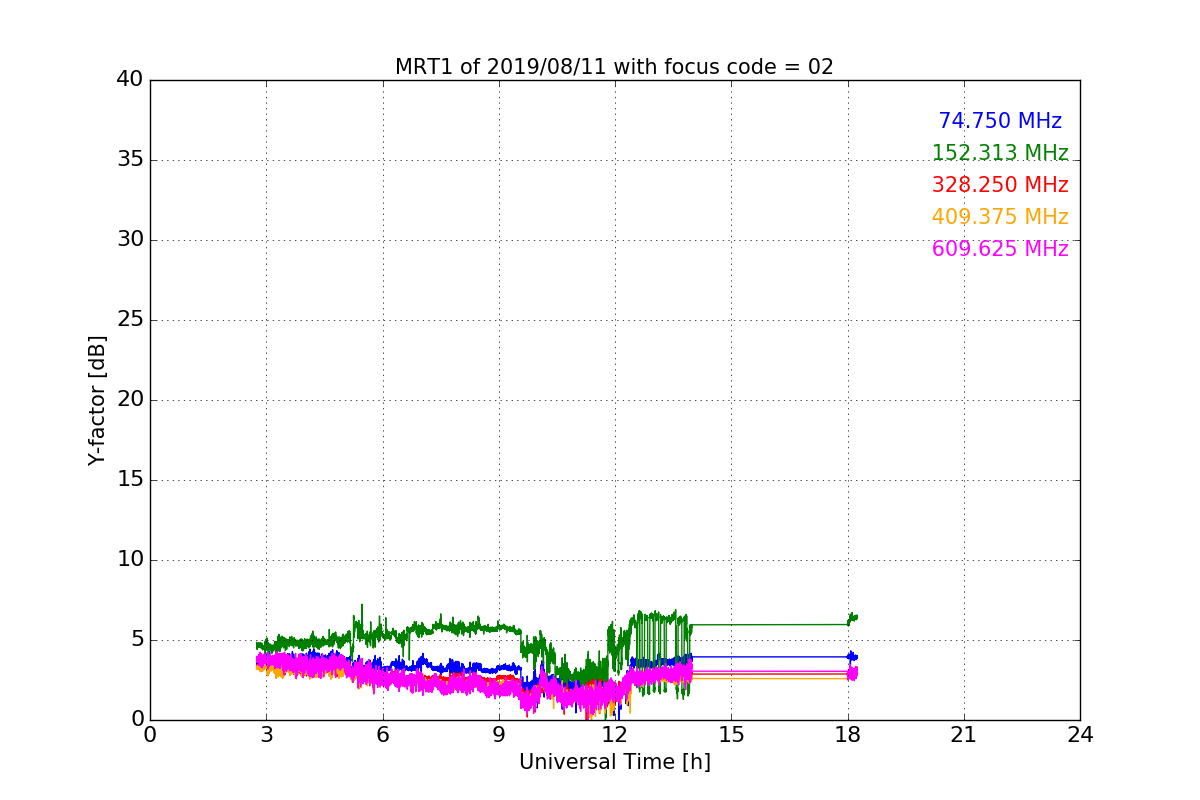Click the x-axis tick label 6

coord(382,734)
